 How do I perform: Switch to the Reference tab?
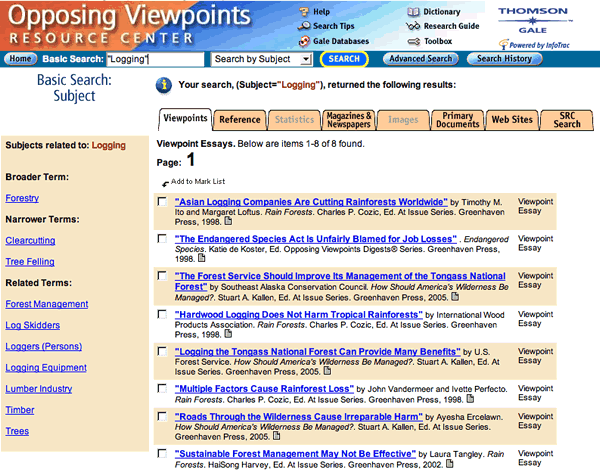click(x=240, y=120)
